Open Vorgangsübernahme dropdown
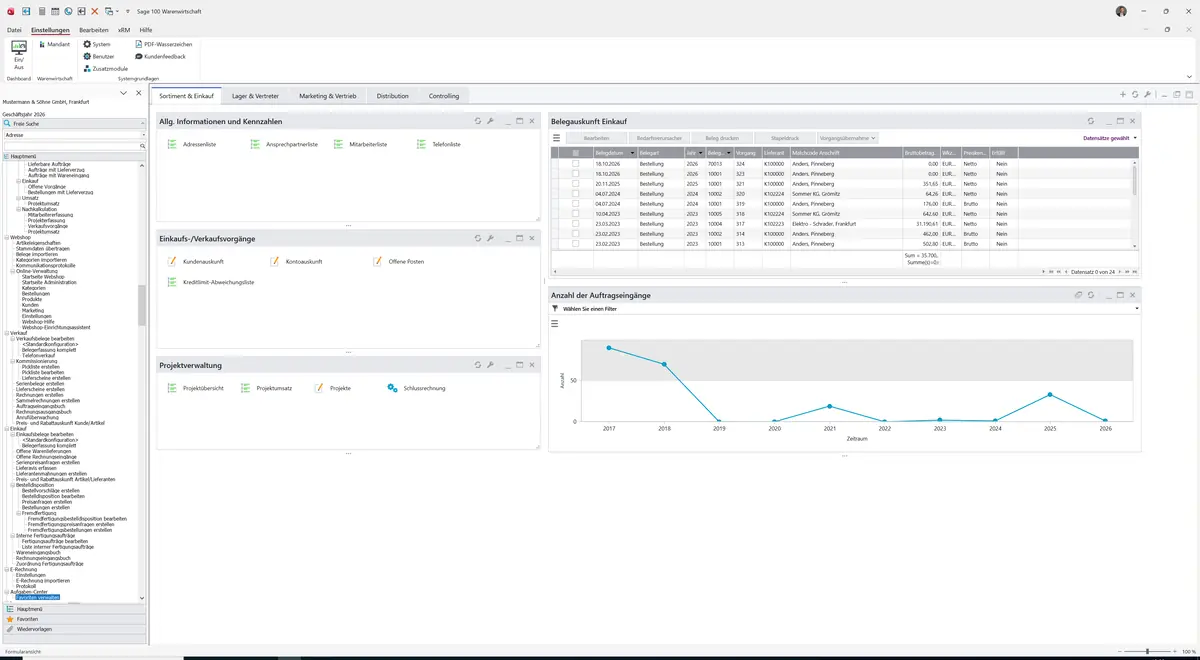 pos(847,138)
